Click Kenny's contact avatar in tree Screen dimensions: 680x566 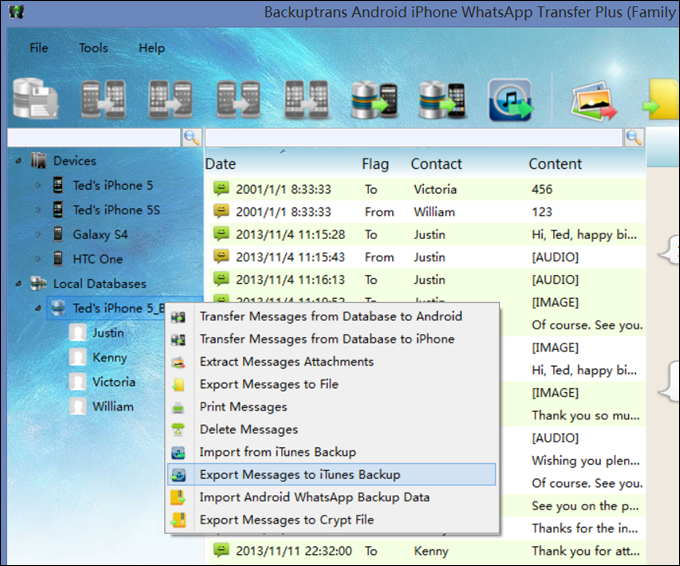pyautogui.click(x=78, y=357)
